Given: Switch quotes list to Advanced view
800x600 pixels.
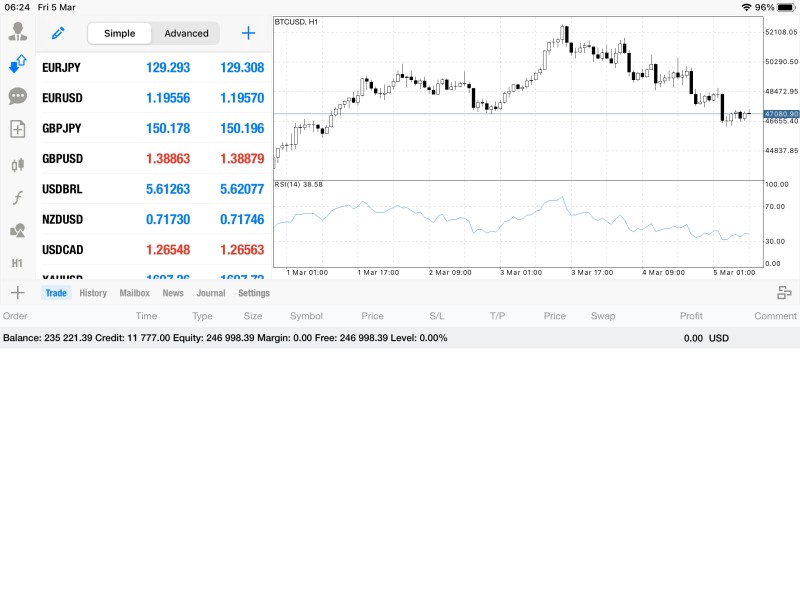Looking at the screenshot, I should tap(186, 33).
